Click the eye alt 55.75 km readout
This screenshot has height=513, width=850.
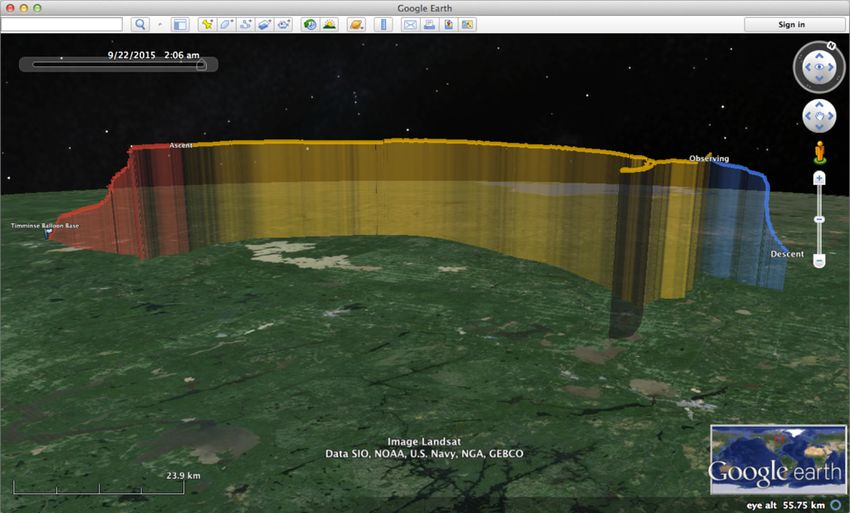[x=785, y=505]
